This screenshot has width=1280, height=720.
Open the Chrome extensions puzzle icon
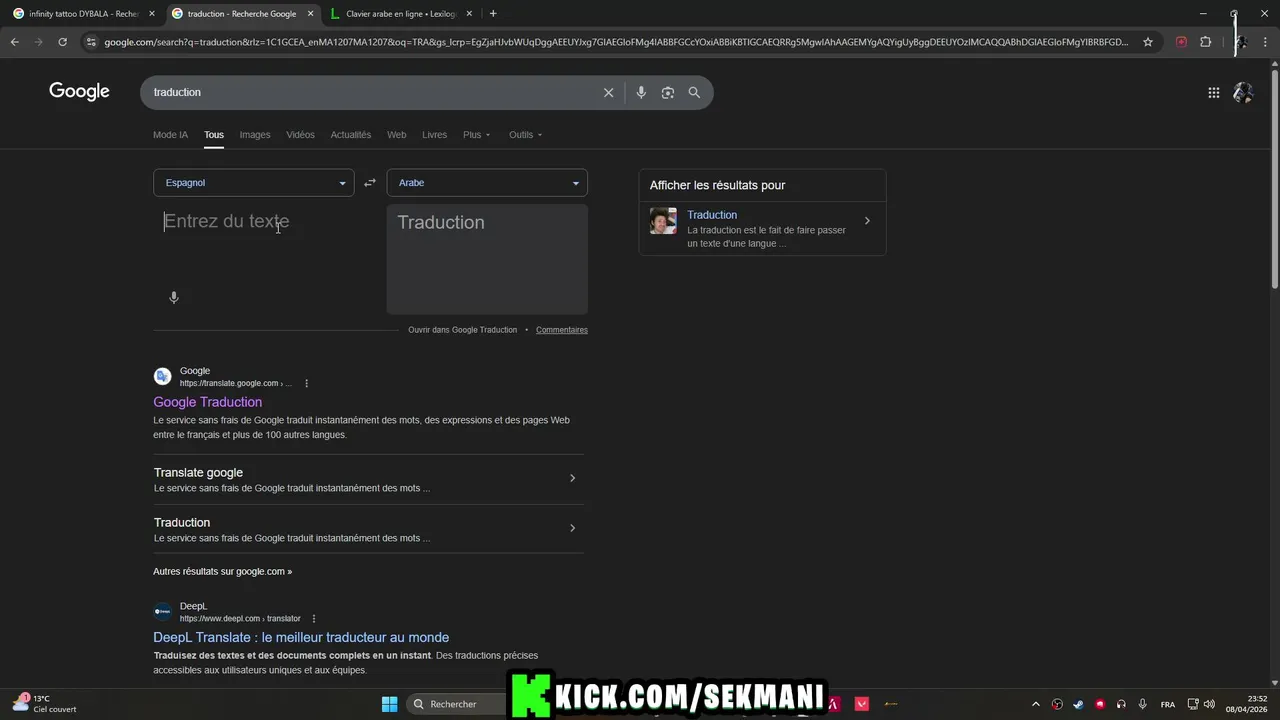tap(1205, 42)
